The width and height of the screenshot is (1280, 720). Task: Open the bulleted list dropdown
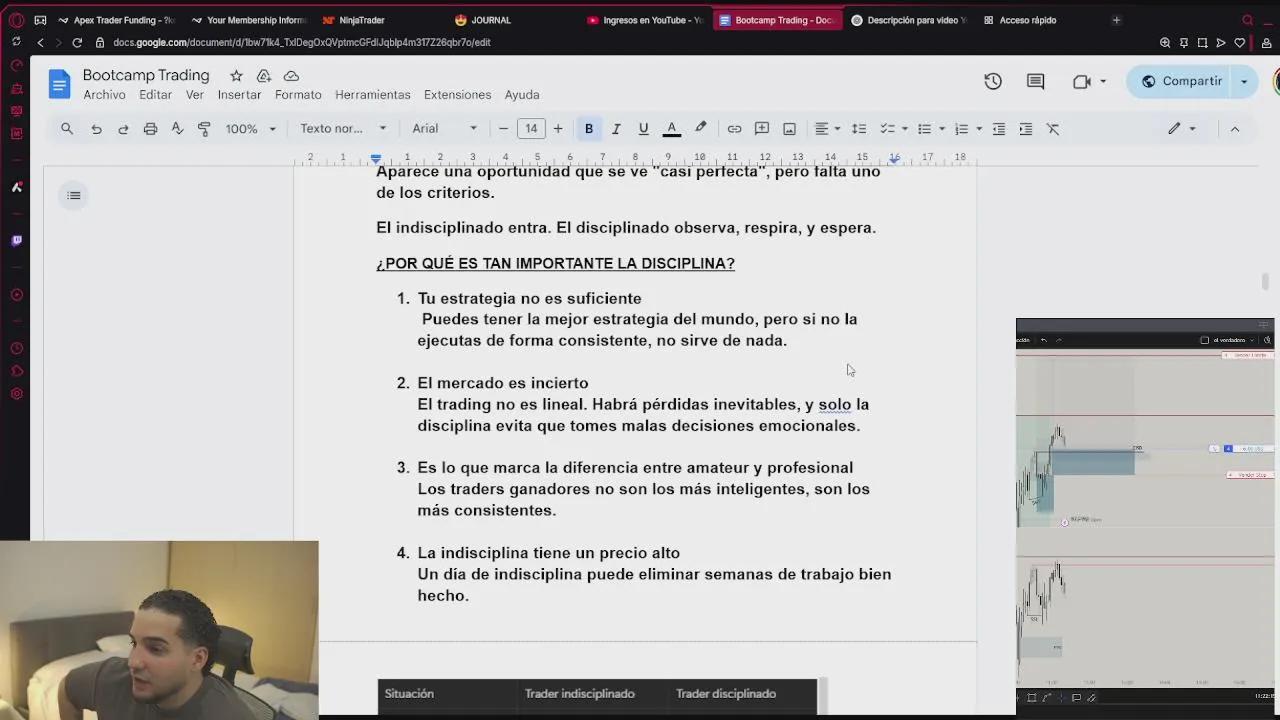930,128
